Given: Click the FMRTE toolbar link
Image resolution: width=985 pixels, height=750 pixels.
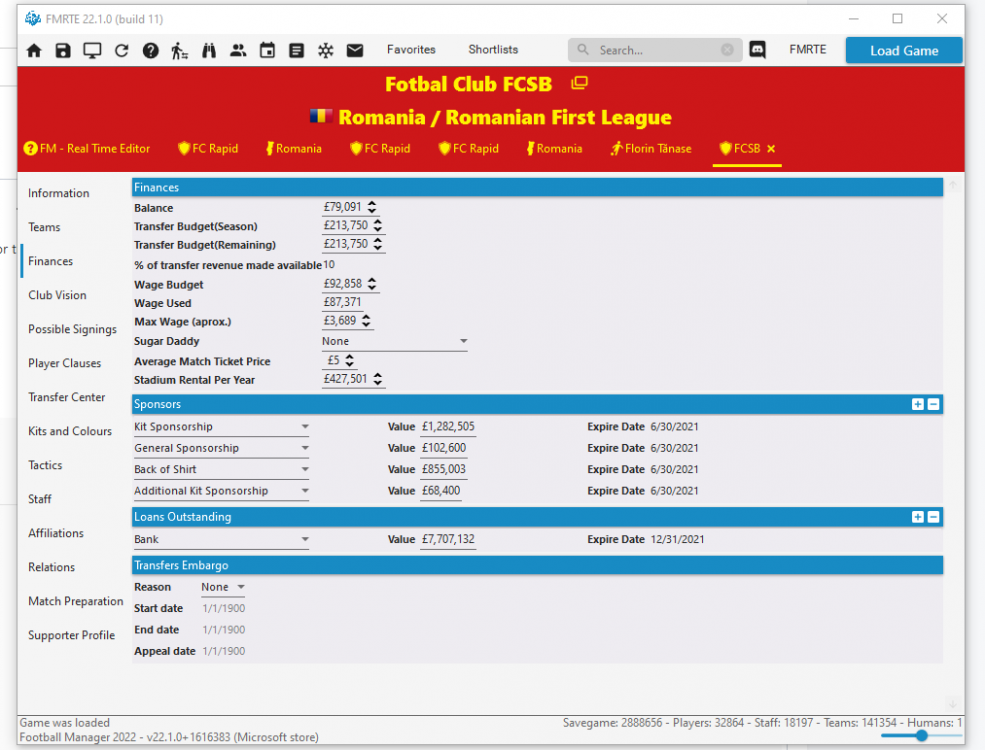Looking at the screenshot, I should coord(808,50).
